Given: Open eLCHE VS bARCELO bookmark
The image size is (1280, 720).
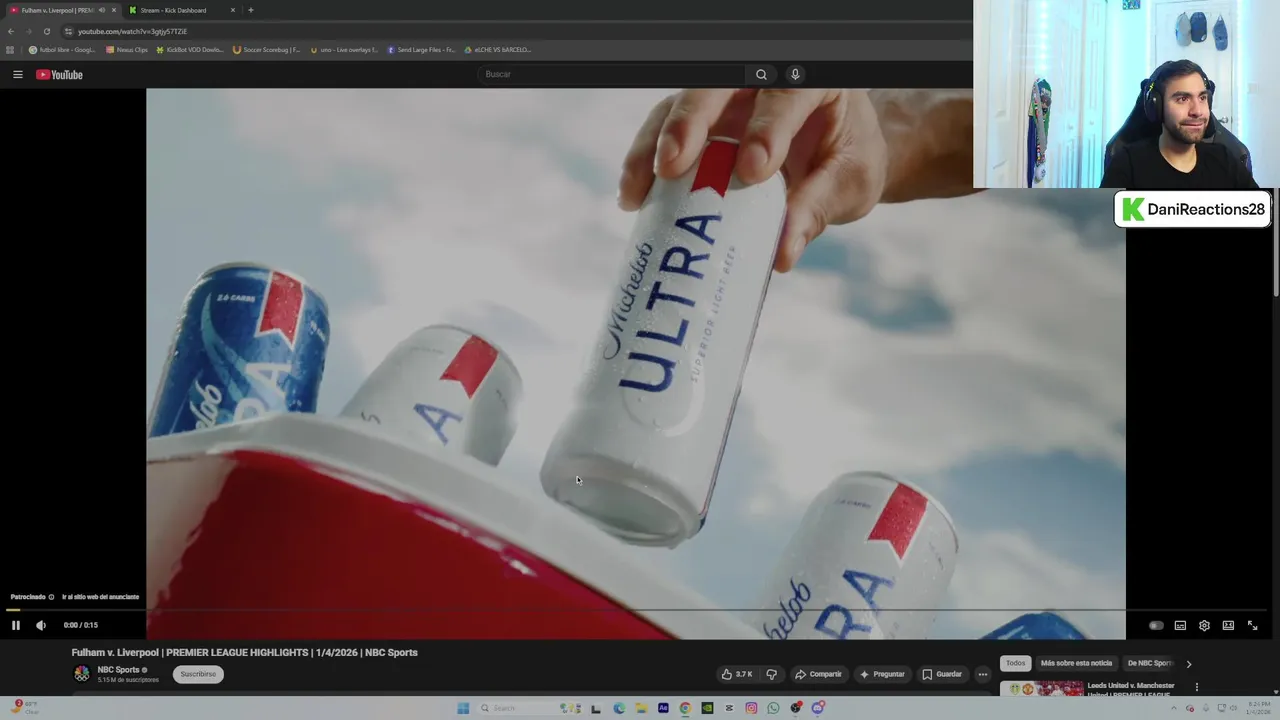Looking at the screenshot, I should click(x=498, y=49).
